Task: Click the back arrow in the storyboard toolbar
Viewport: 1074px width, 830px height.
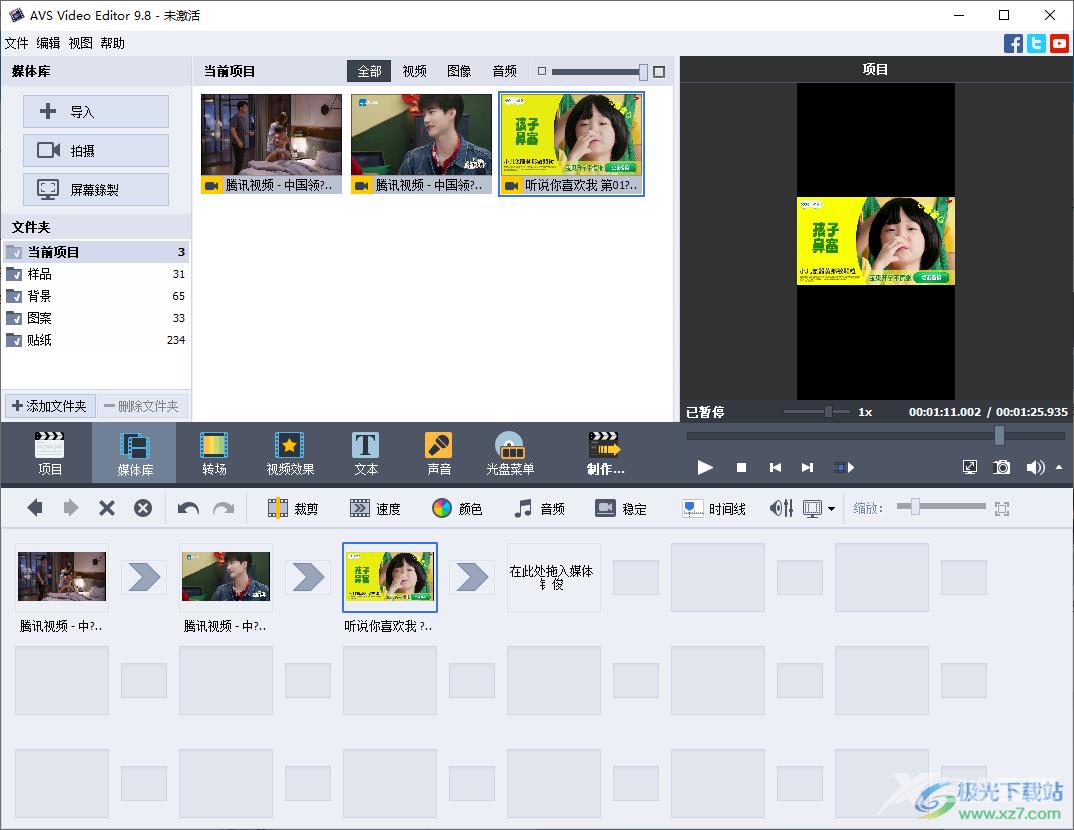Action: pos(35,508)
